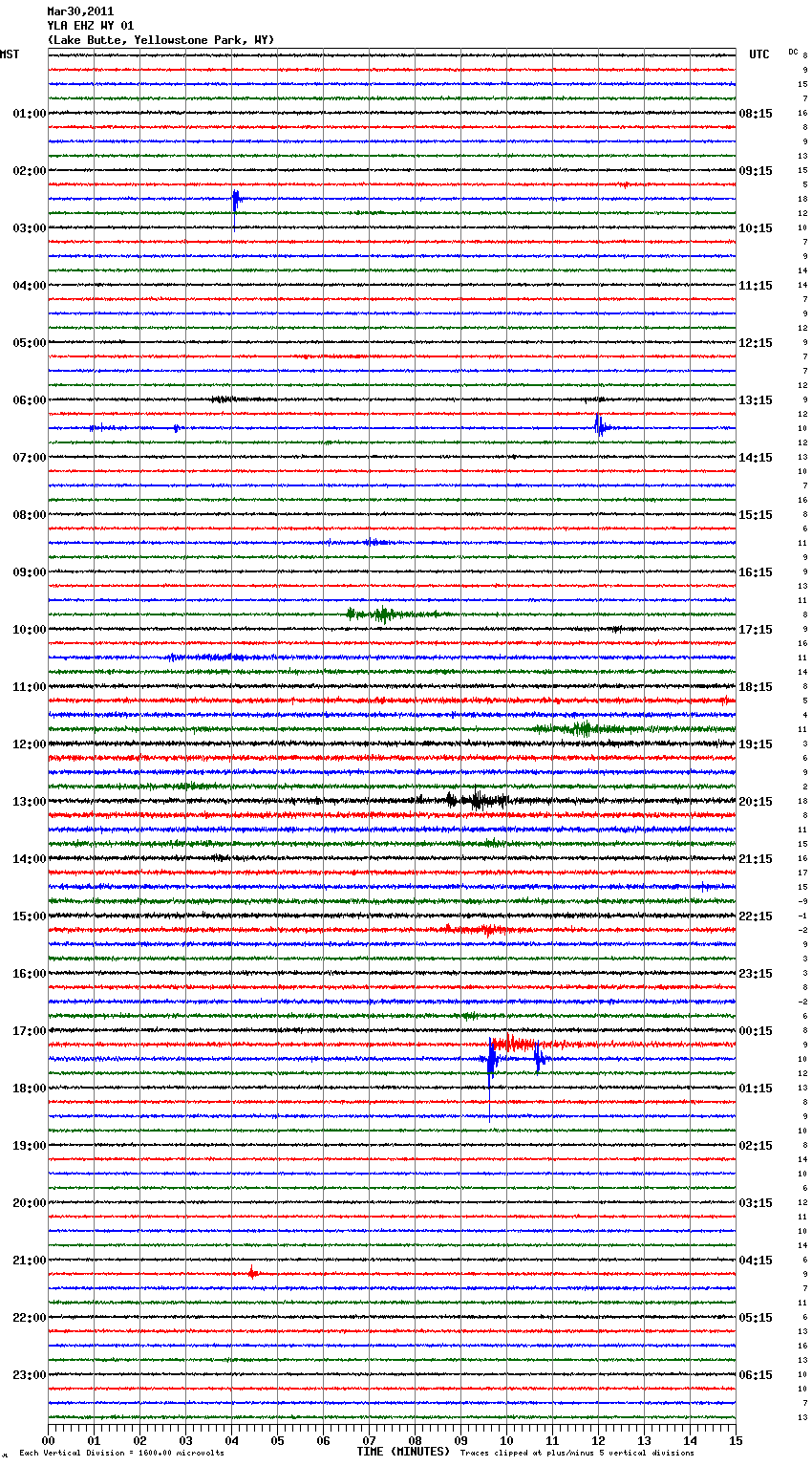Screen dimensions: 812x1466
Task: Click the MST timezone header
Action: tap(10, 54)
